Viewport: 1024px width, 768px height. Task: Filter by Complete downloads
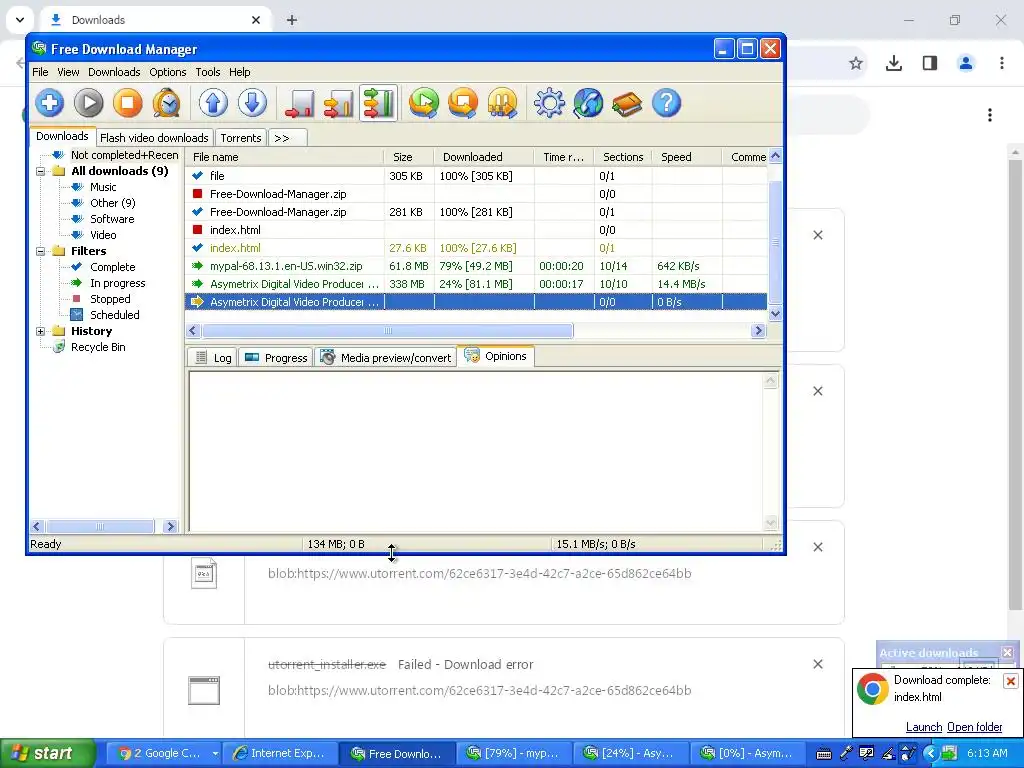click(112, 267)
